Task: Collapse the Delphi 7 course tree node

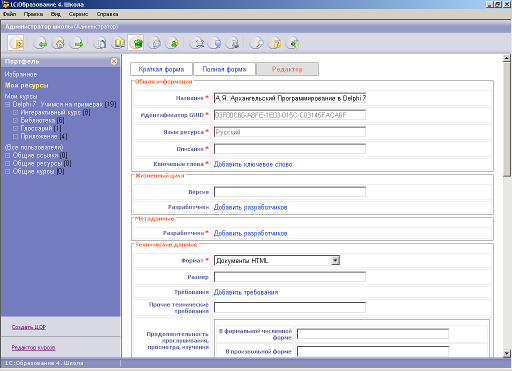Action: tap(8, 105)
